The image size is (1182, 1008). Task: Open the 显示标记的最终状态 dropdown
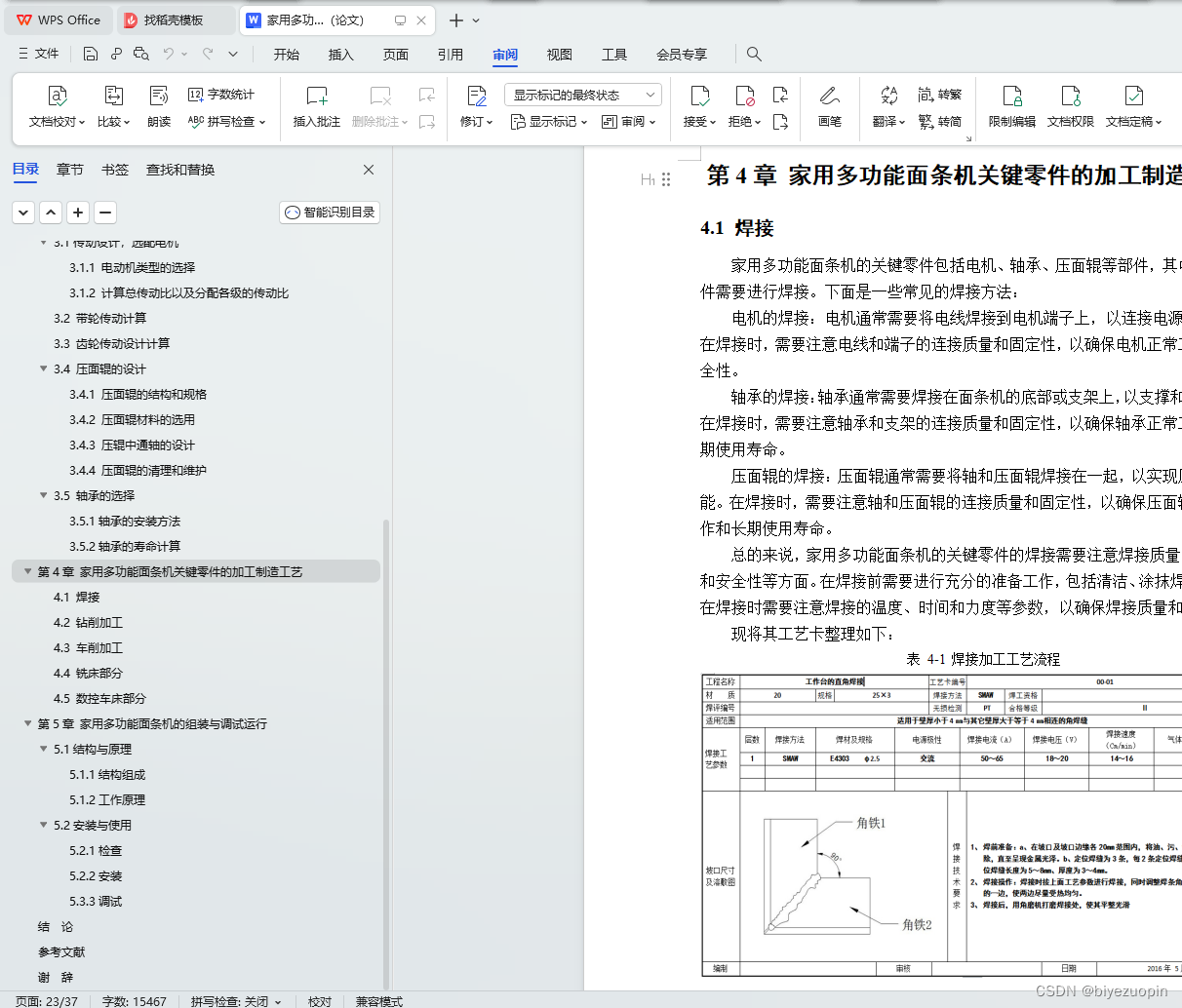pyautogui.click(x=583, y=95)
